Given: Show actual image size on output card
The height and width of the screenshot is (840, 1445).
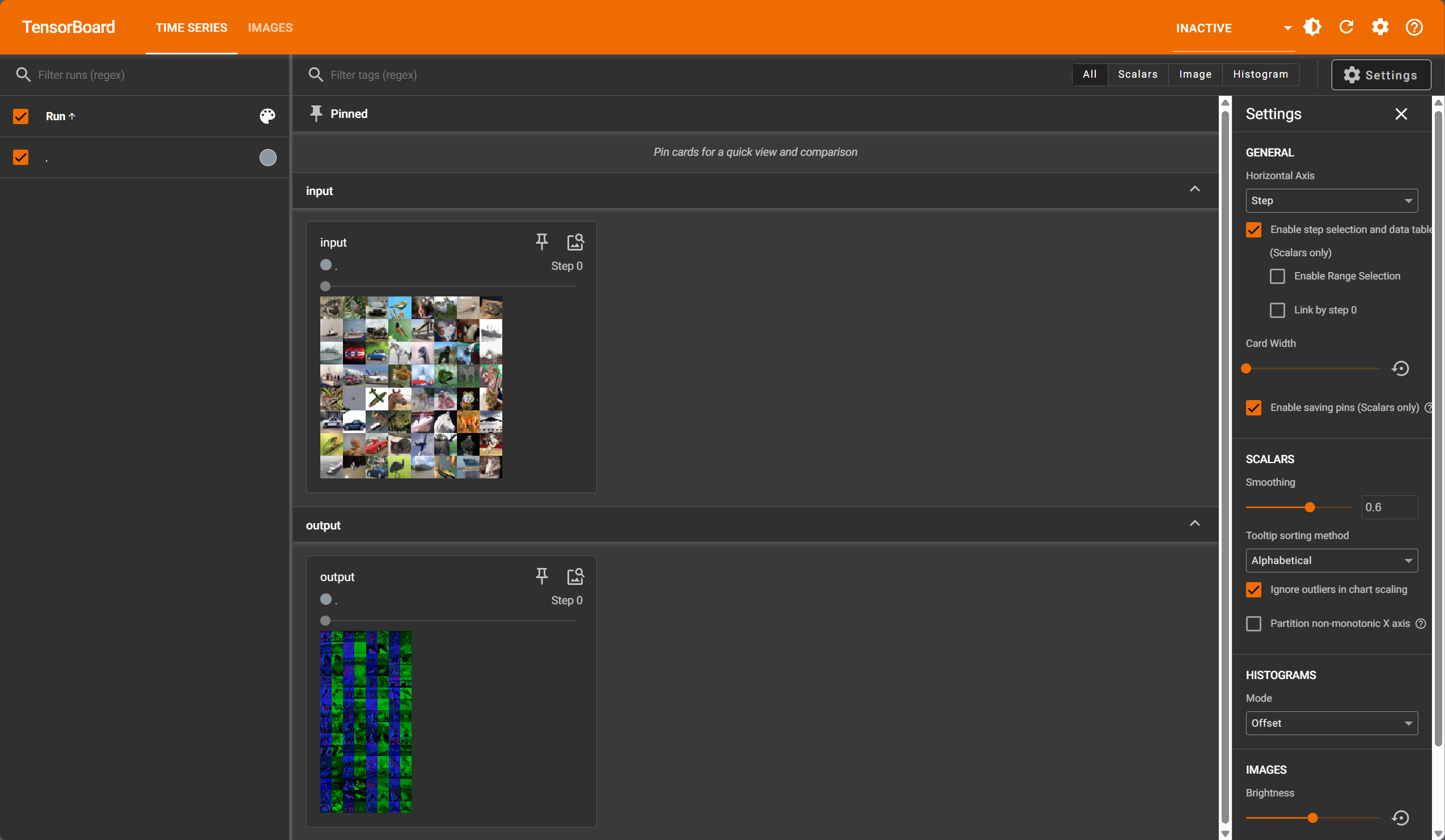Looking at the screenshot, I should [x=575, y=576].
